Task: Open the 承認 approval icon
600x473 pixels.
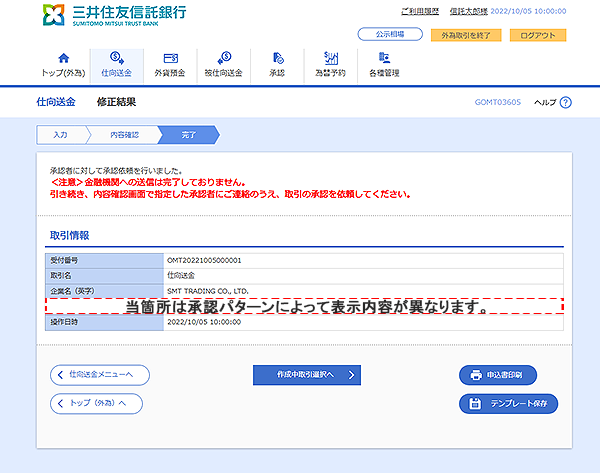Action: click(278, 58)
